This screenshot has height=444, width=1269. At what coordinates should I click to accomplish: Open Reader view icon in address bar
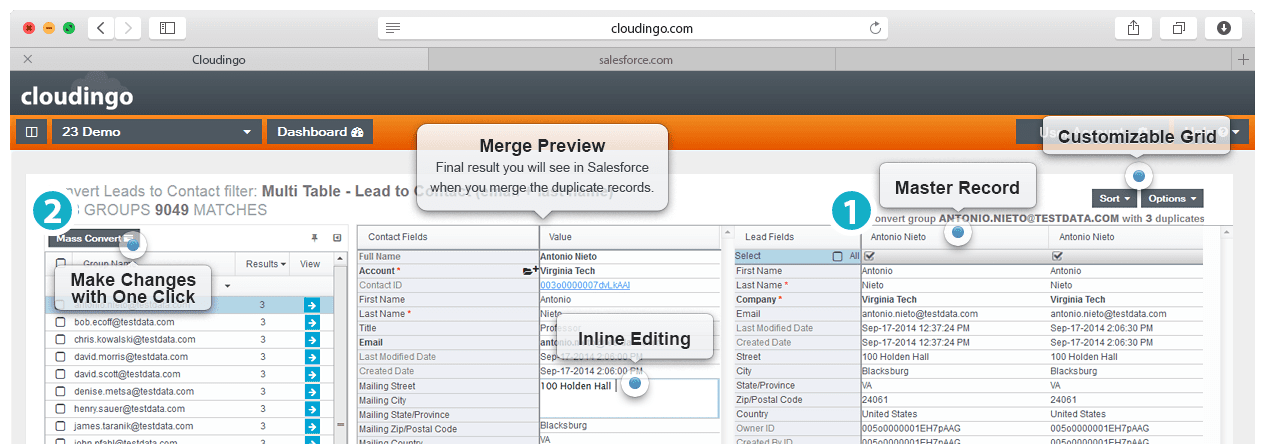click(393, 28)
